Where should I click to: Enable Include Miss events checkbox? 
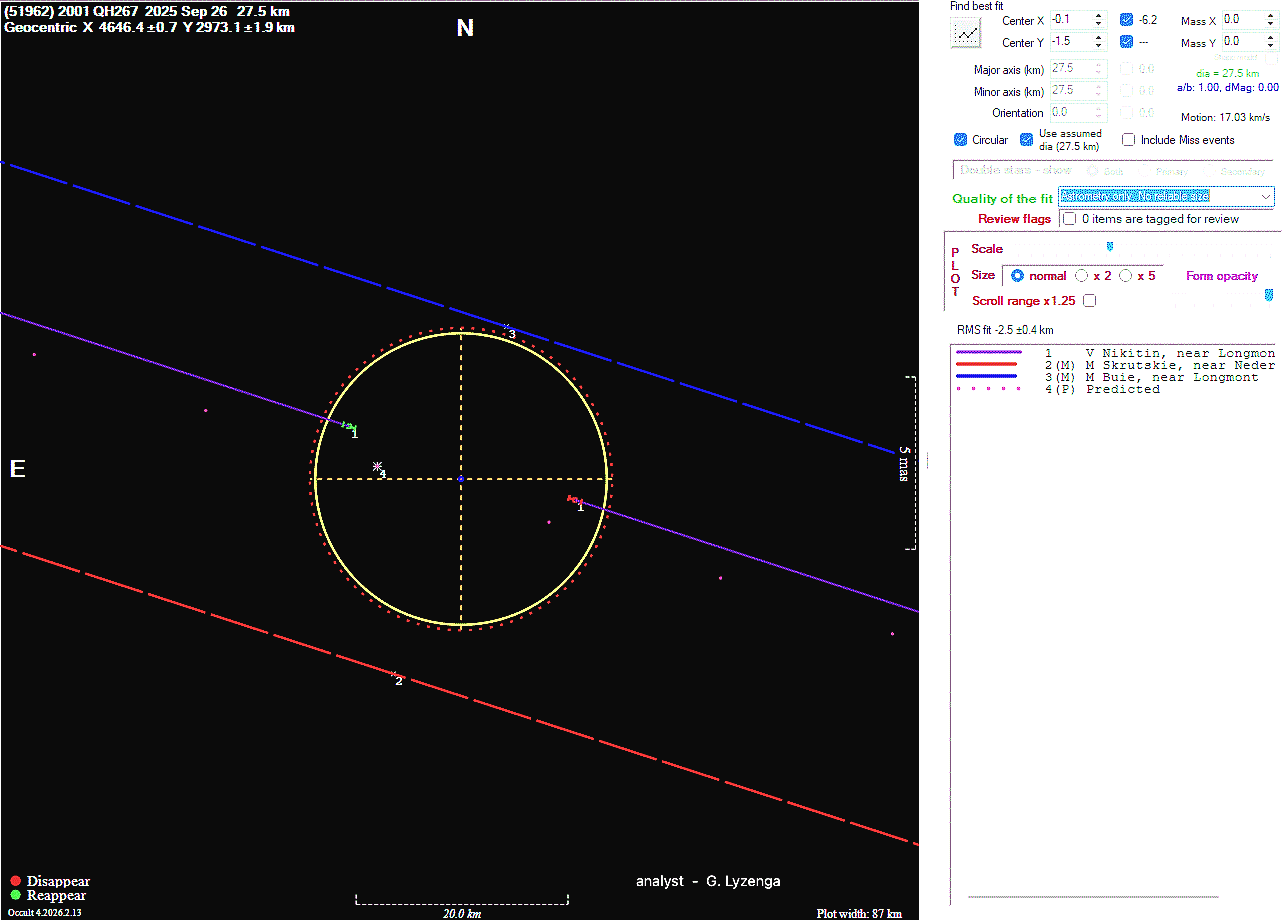click(1129, 140)
